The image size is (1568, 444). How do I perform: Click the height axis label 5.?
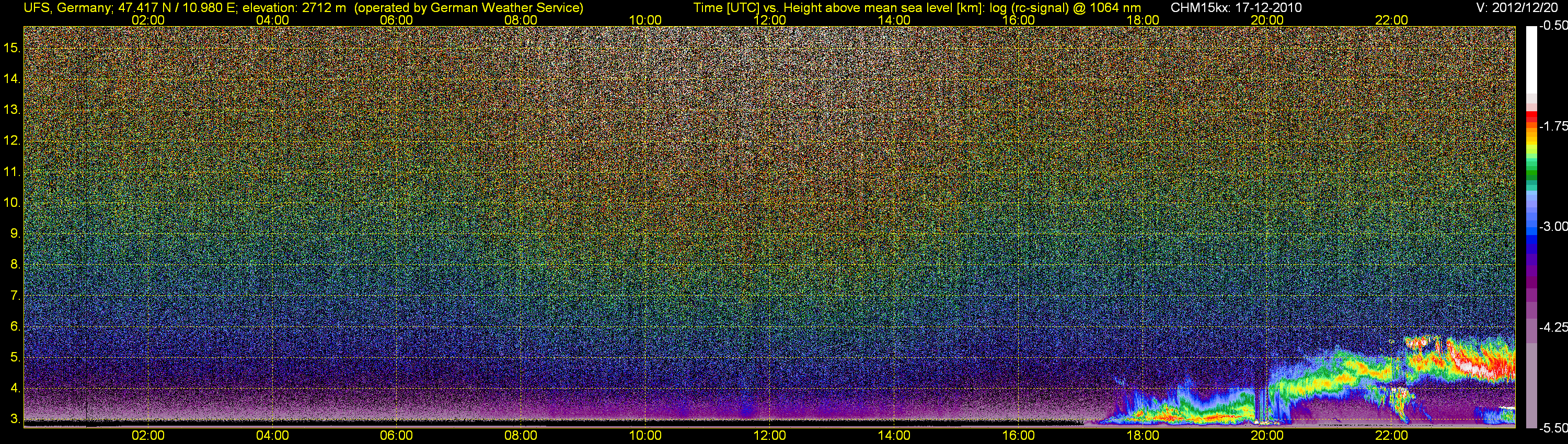click(x=15, y=358)
